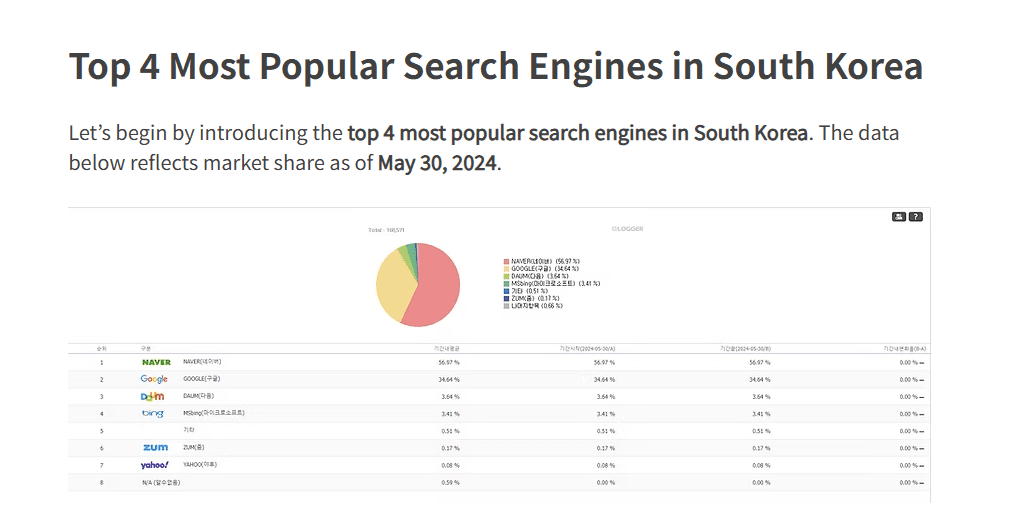Click the LOGGER watermark above the chart
This screenshot has height=528, width=1032.
(x=627, y=229)
